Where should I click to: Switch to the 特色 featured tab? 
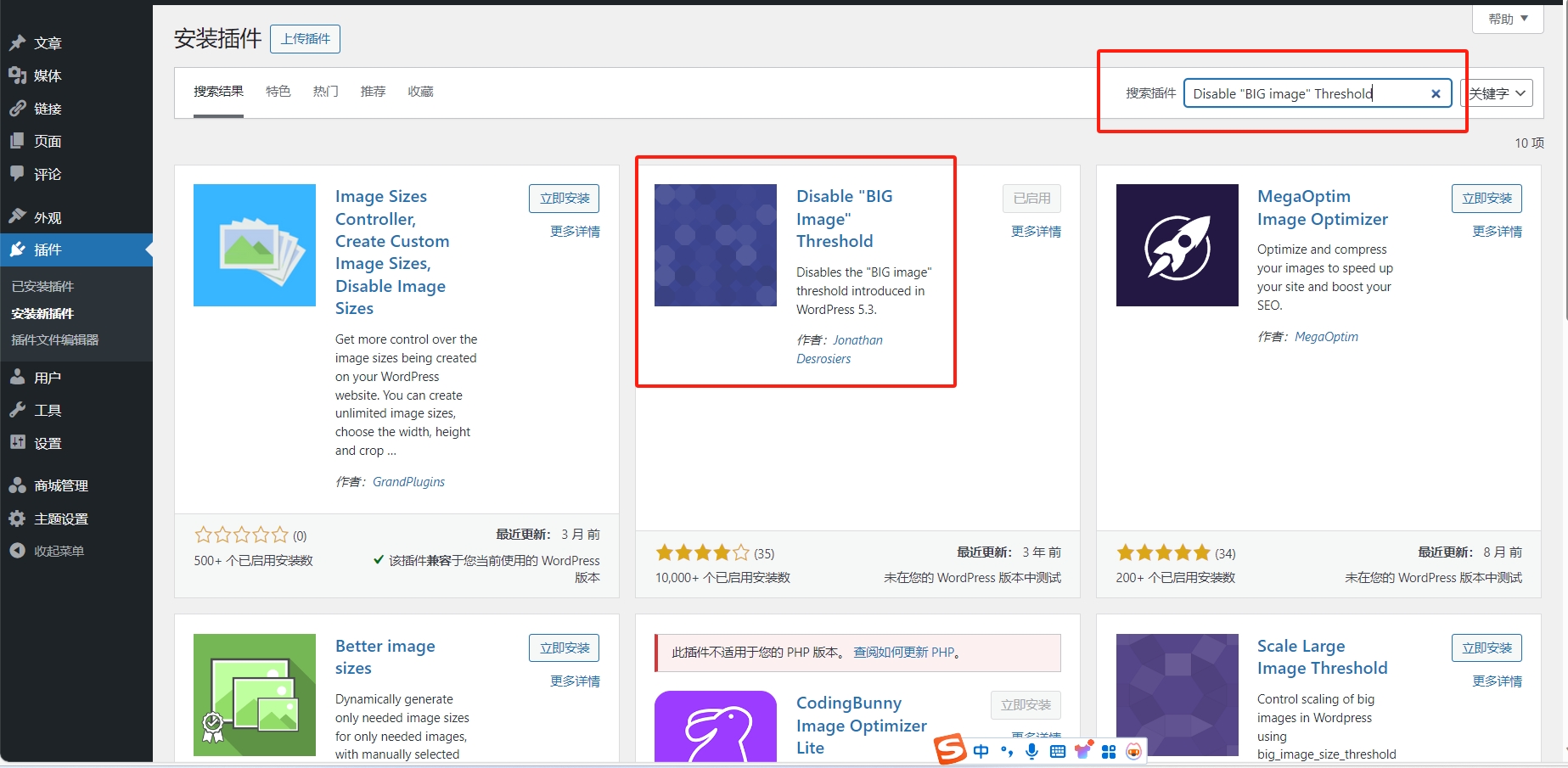278,92
